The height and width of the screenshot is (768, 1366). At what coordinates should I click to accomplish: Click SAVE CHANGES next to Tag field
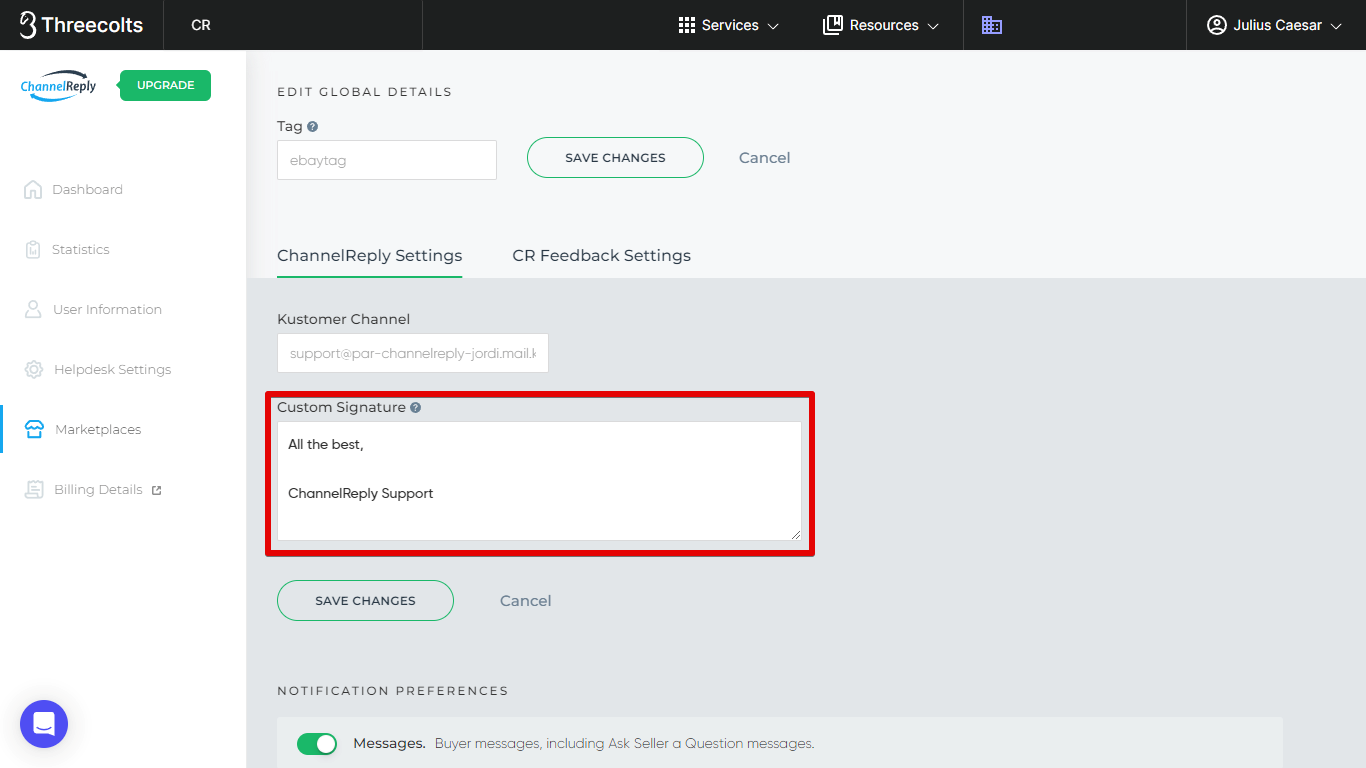pyautogui.click(x=615, y=157)
